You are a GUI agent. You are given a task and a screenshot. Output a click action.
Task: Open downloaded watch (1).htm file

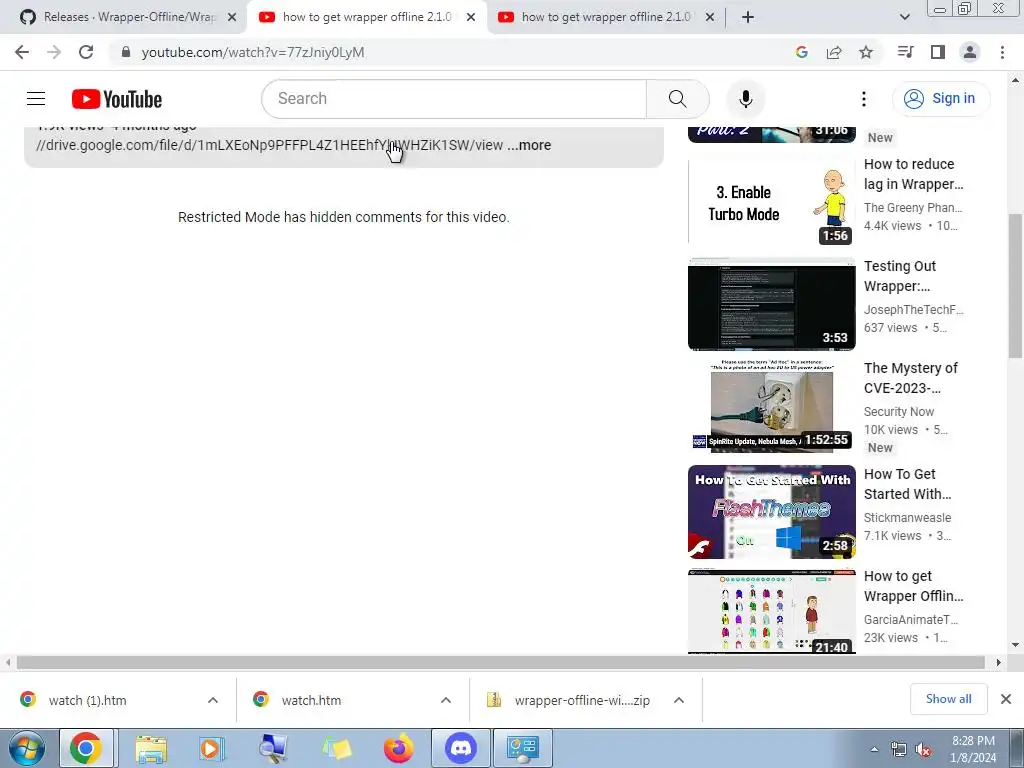[87, 700]
